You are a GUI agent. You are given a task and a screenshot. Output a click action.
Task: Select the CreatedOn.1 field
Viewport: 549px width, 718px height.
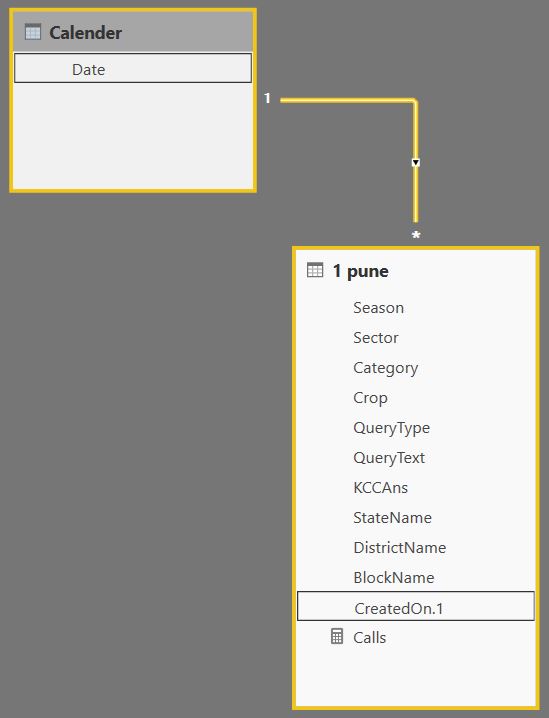(416, 606)
